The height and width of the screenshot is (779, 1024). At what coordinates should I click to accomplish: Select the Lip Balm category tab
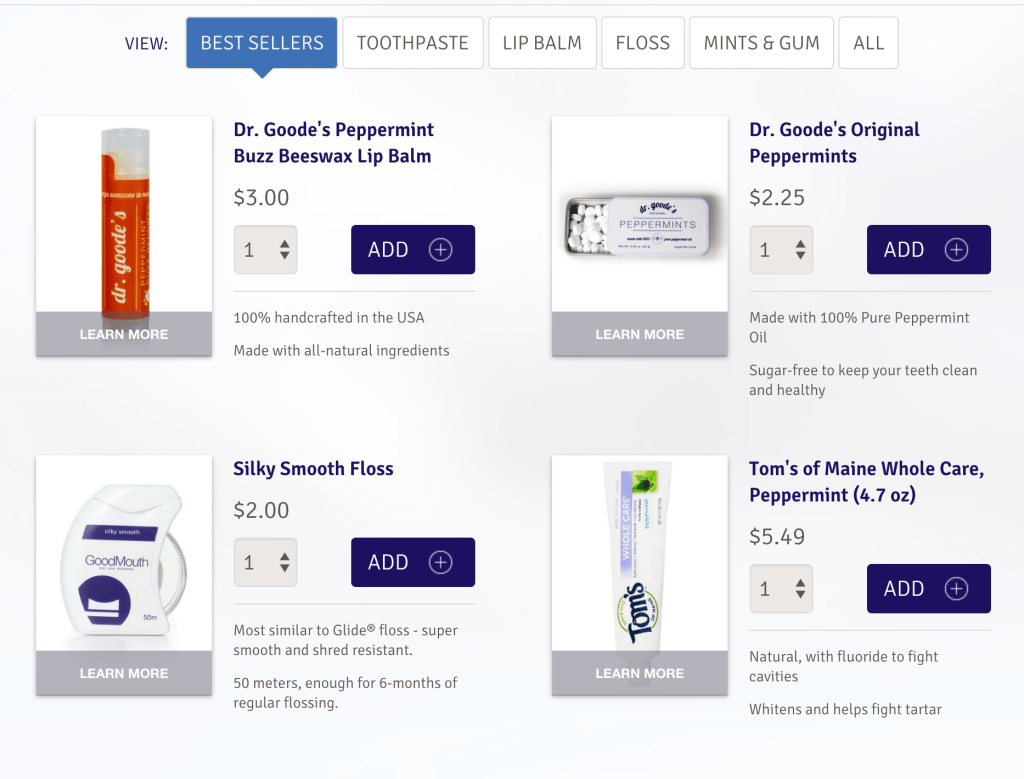[x=542, y=43]
